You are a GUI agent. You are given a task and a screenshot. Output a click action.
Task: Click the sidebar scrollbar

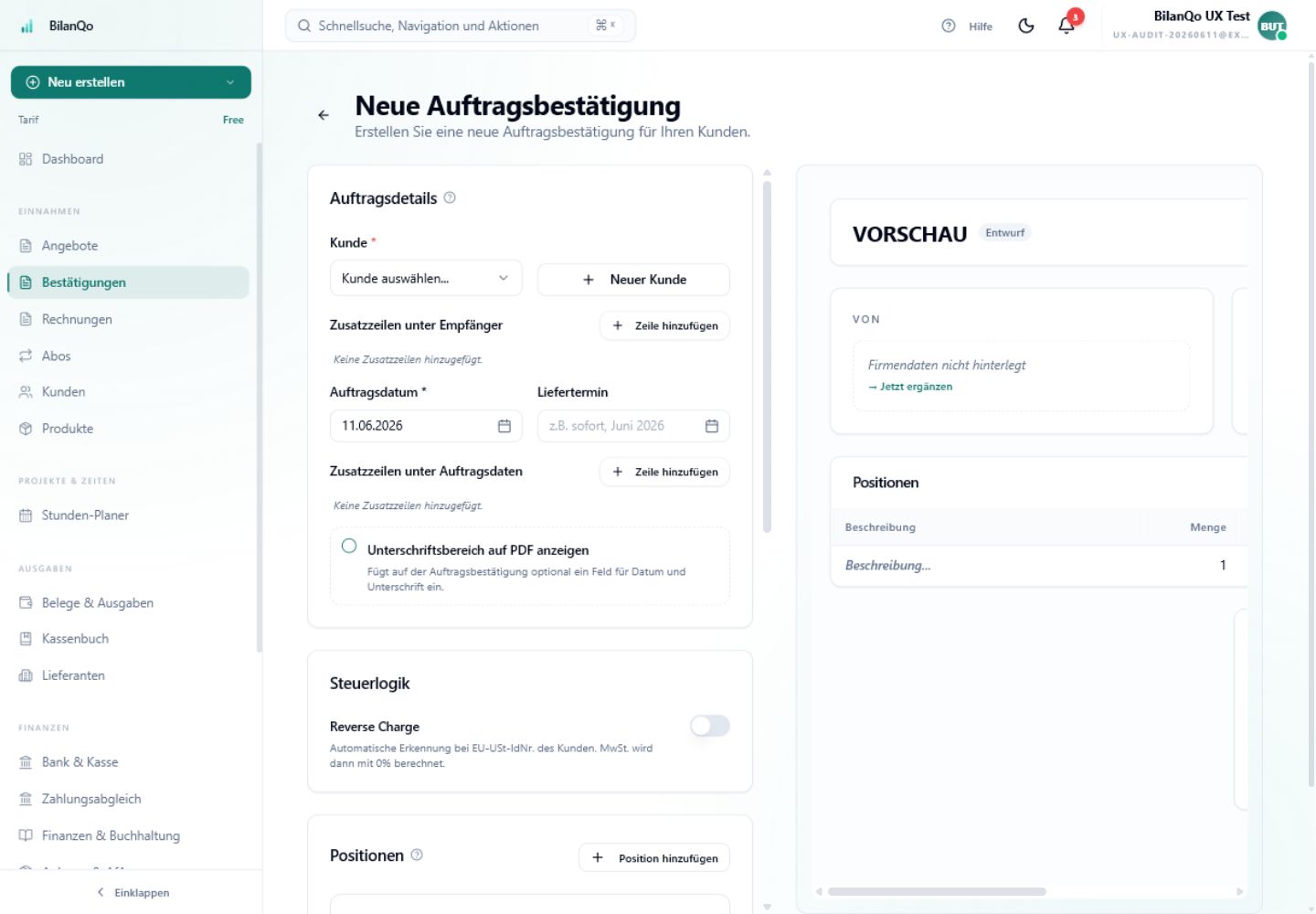[x=260, y=397]
